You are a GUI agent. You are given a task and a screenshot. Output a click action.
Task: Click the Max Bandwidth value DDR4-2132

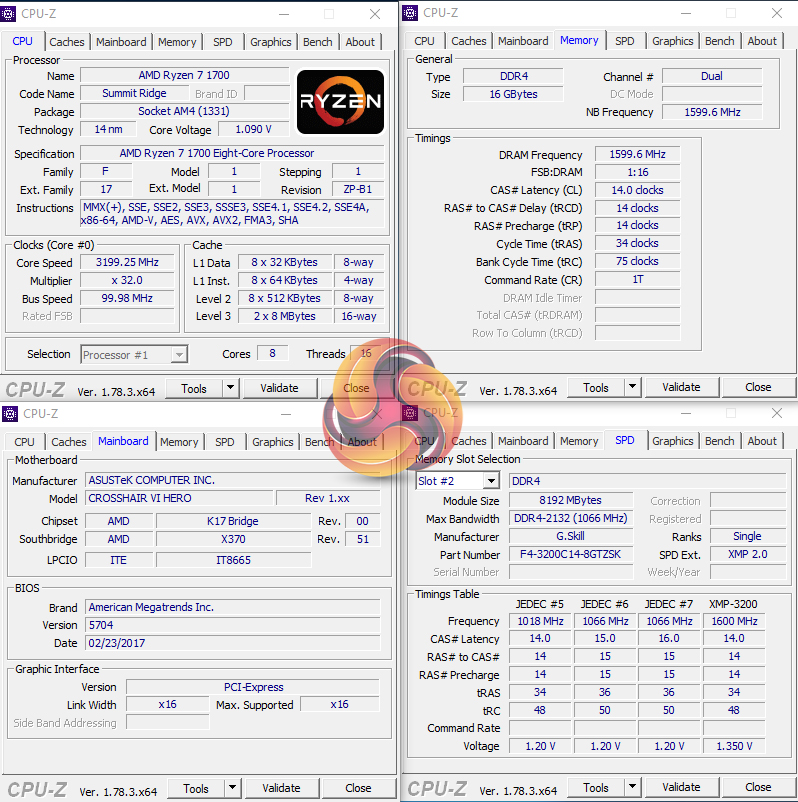tap(570, 518)
